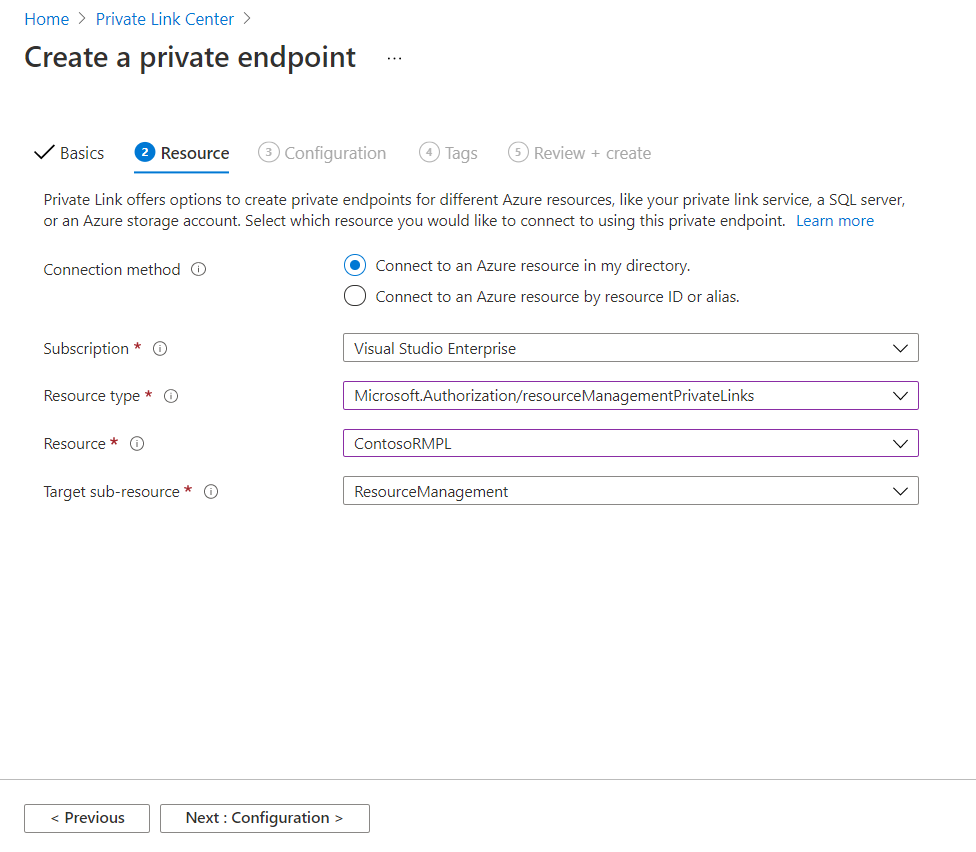The image size is (976, 852).
Task: Select Connect to resource in my directory
Action: point(354,266)
